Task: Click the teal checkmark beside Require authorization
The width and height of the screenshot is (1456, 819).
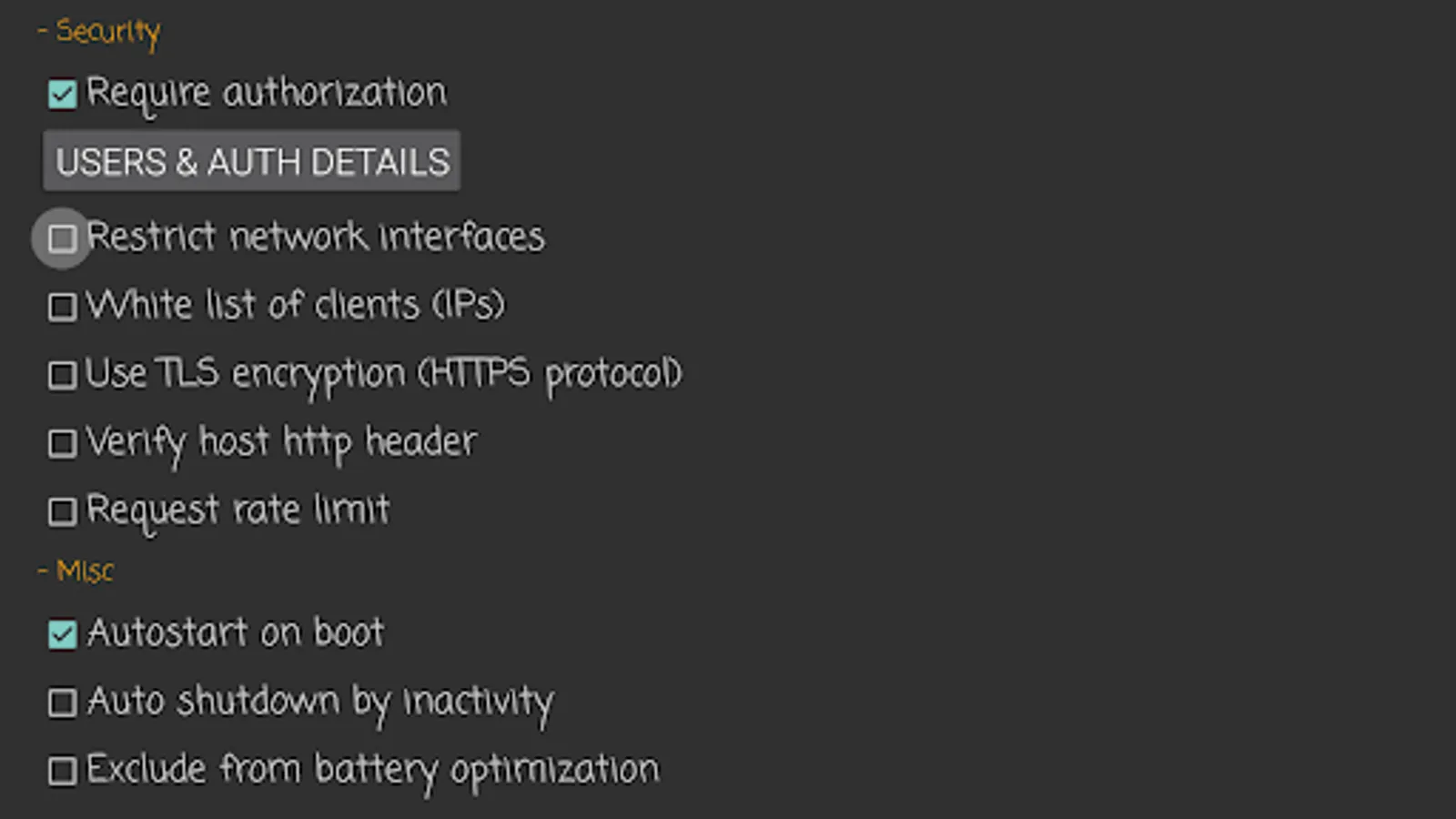Action: [x=62, y=94]
